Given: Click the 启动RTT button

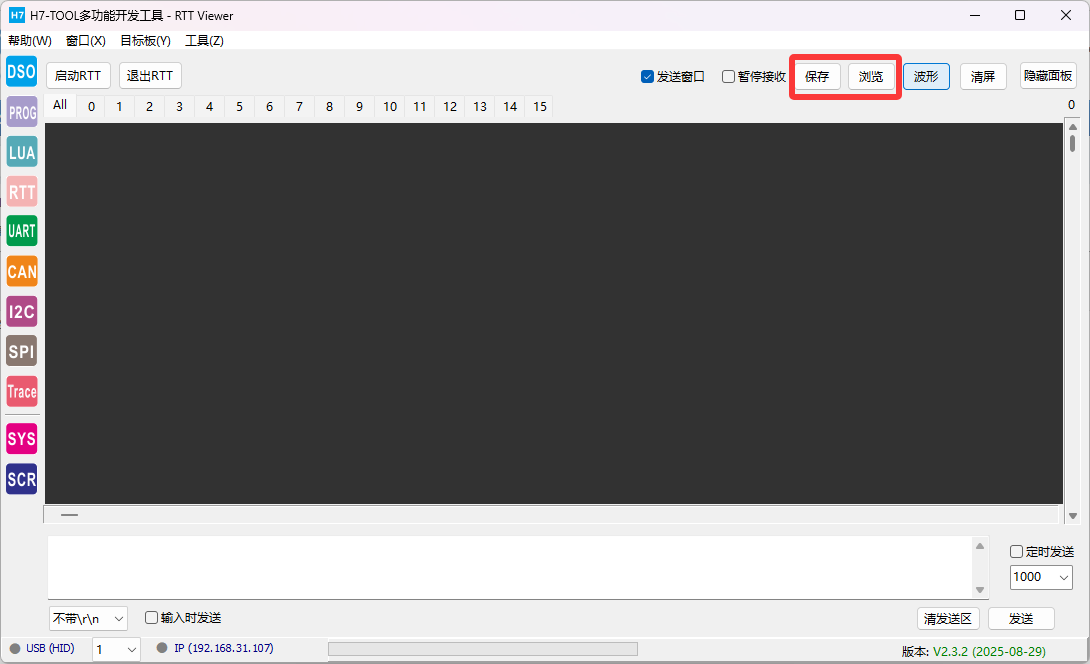Looking at the screenshot, I should (77, 76).
